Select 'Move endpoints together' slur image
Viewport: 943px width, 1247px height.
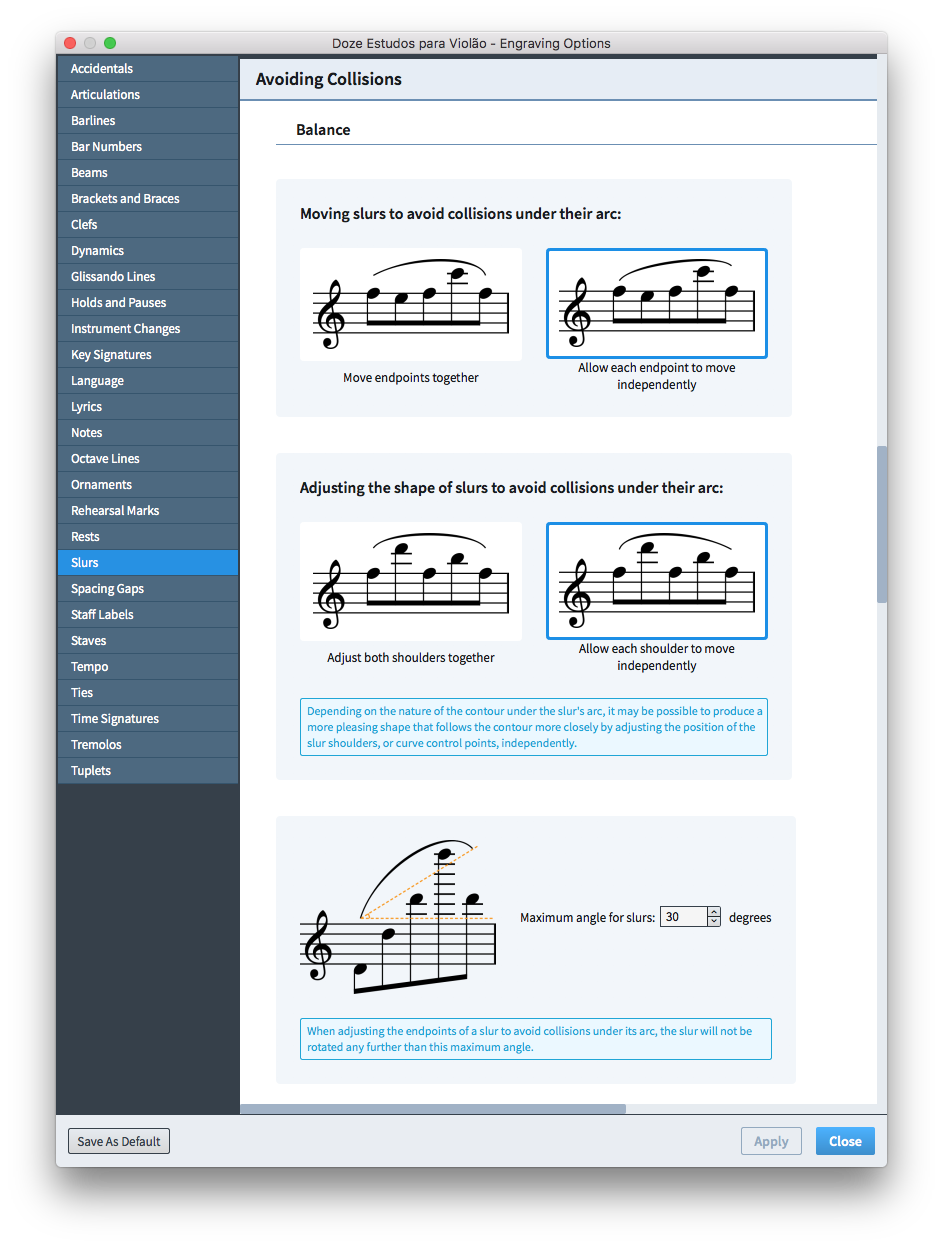[411, 304]
